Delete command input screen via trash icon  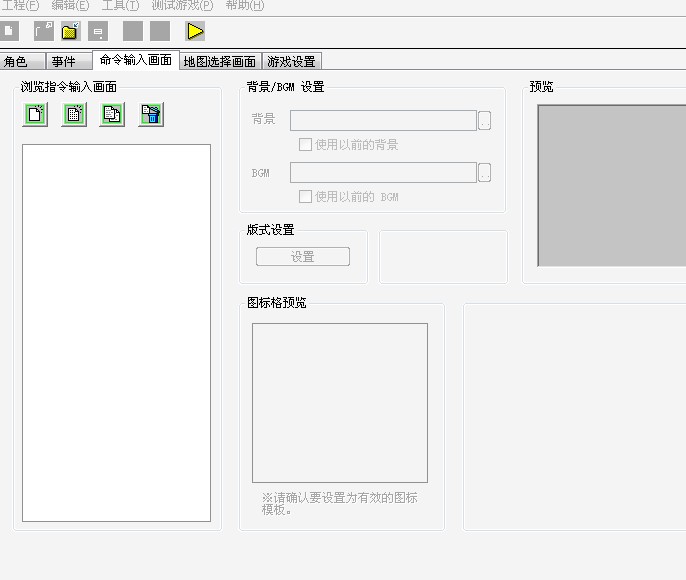[x=151, y=115]
